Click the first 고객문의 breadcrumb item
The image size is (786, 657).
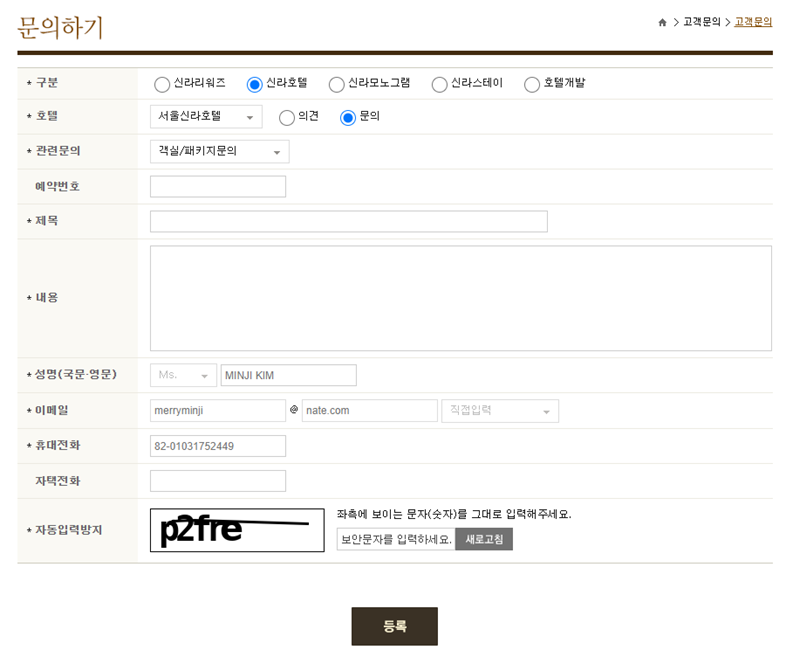pos(702,22)
